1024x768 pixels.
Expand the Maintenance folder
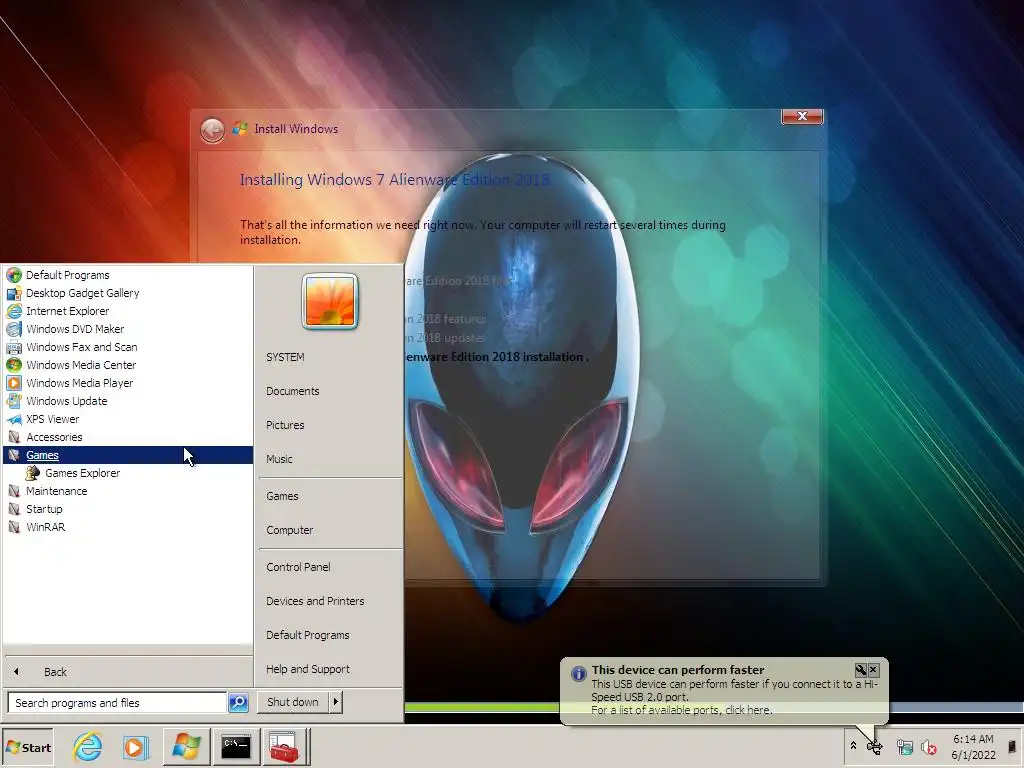128,491
